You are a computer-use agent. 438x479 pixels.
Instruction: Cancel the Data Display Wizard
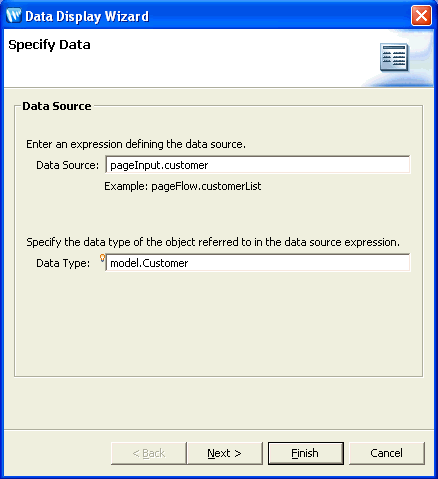tap(387, 453)
